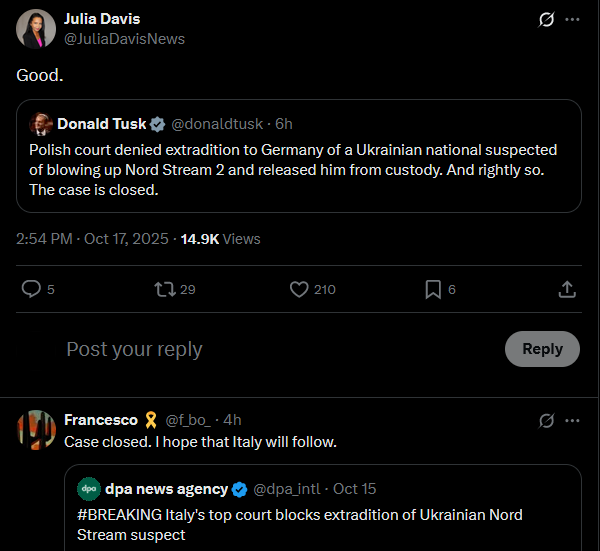The image size is (600, 551).
Task: Click Julia Davis profile avatar
Action: [36, 29]
